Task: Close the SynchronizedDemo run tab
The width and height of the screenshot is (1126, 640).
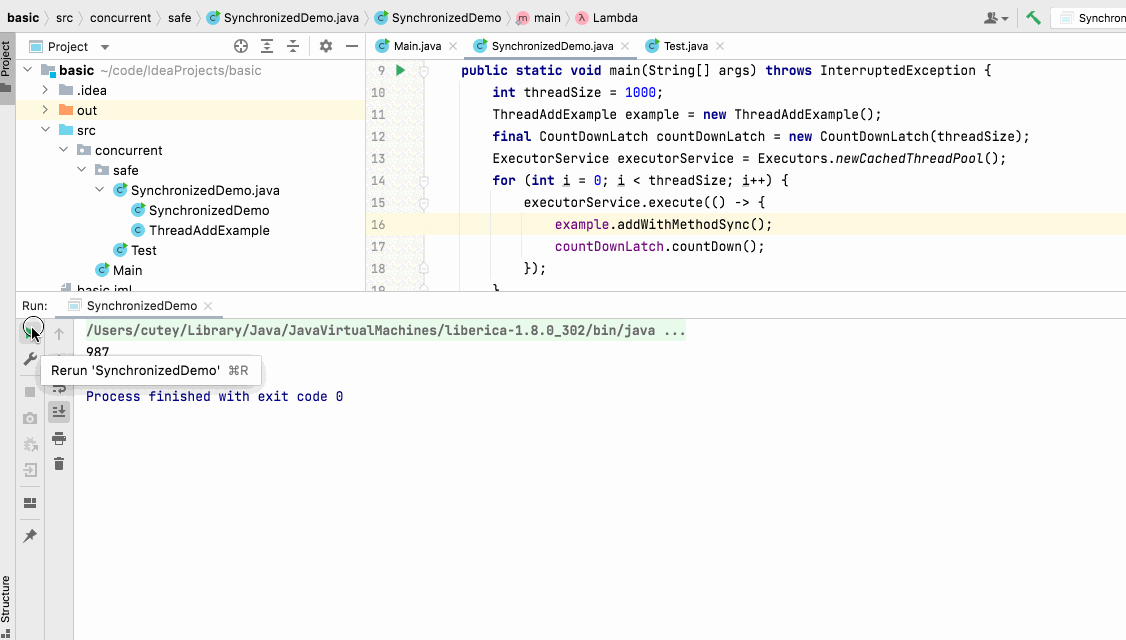Action: pos(208,306)
